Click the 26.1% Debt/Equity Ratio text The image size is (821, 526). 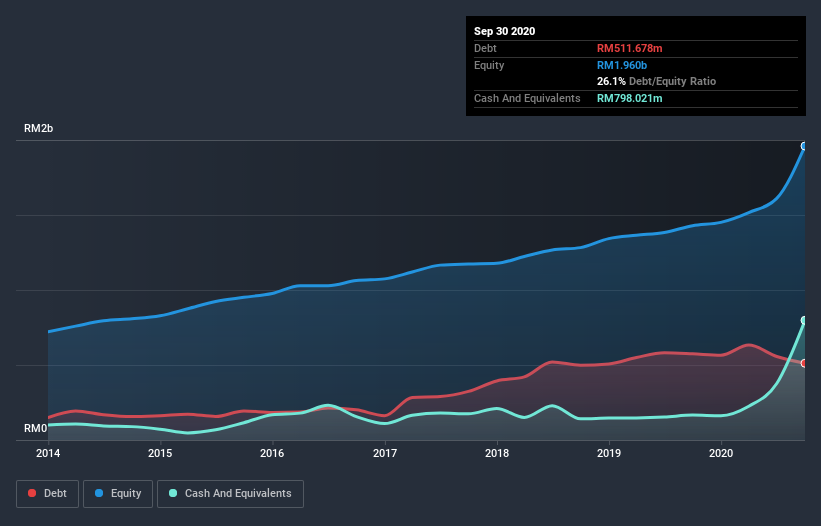coord(656,81)
